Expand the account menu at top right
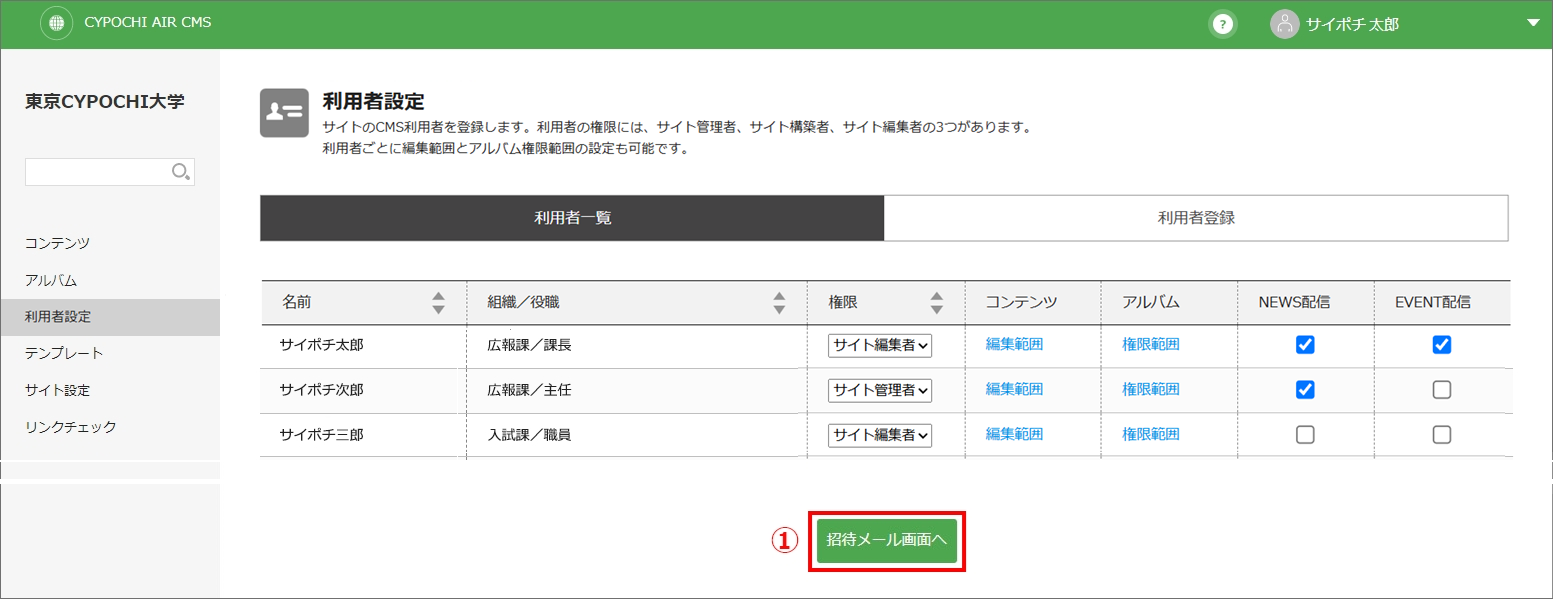The height and width of the screenshot is (599, 1553). click(x=1535, y=24)
